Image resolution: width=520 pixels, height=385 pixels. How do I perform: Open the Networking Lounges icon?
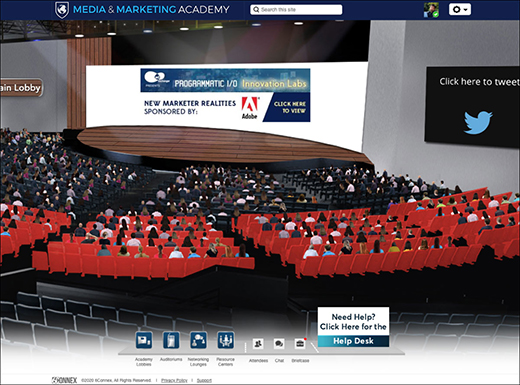tap(198, 340)
